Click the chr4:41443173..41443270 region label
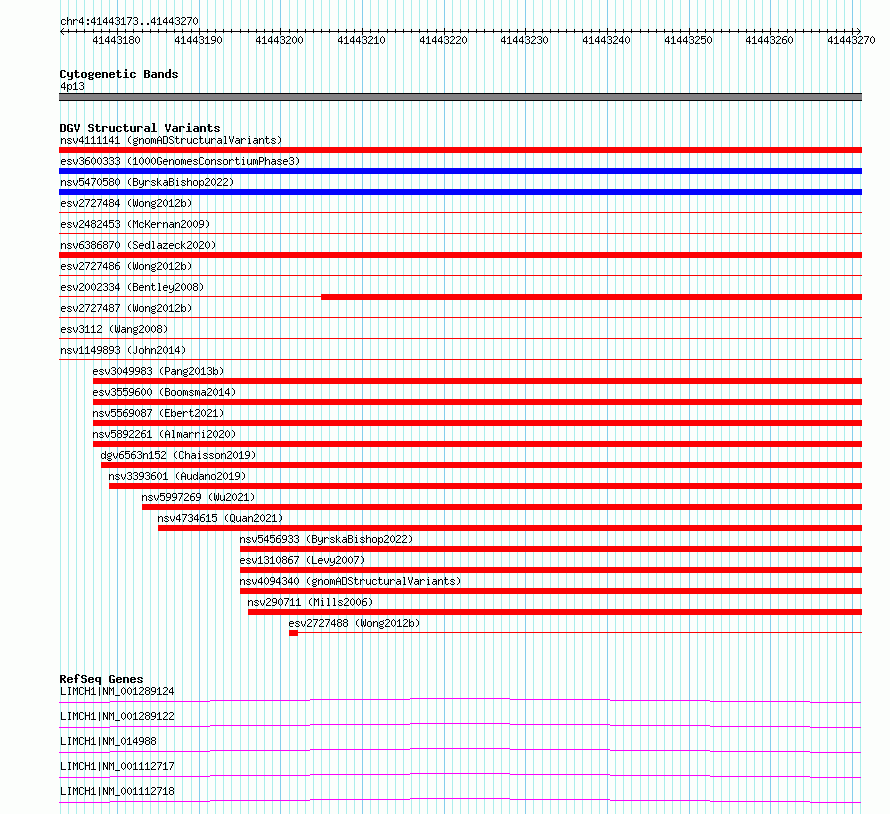Image resolution: width=890 pixels, height=814 pixels. coord(129,21)
